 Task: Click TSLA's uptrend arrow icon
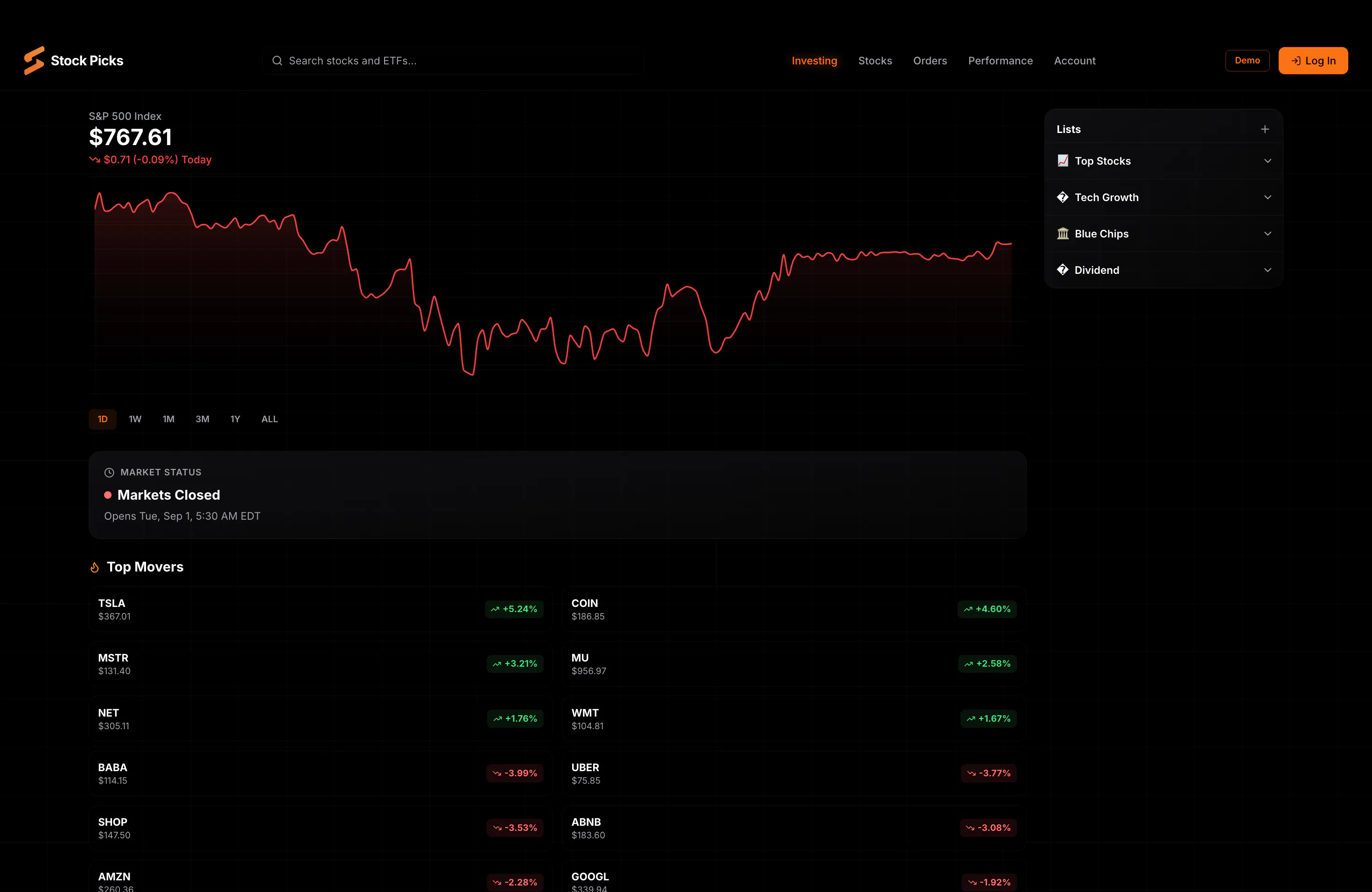[495, 609]
